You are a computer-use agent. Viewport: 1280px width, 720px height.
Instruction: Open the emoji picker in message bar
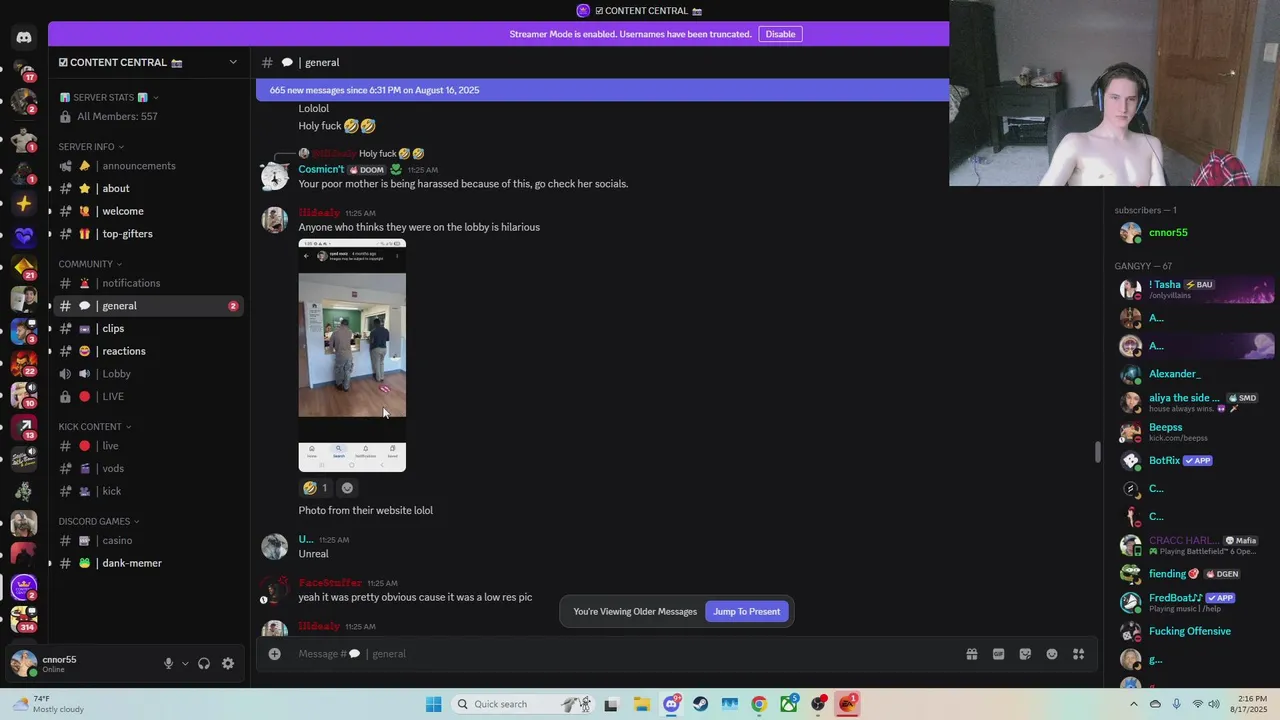[x=1052, y=654]
